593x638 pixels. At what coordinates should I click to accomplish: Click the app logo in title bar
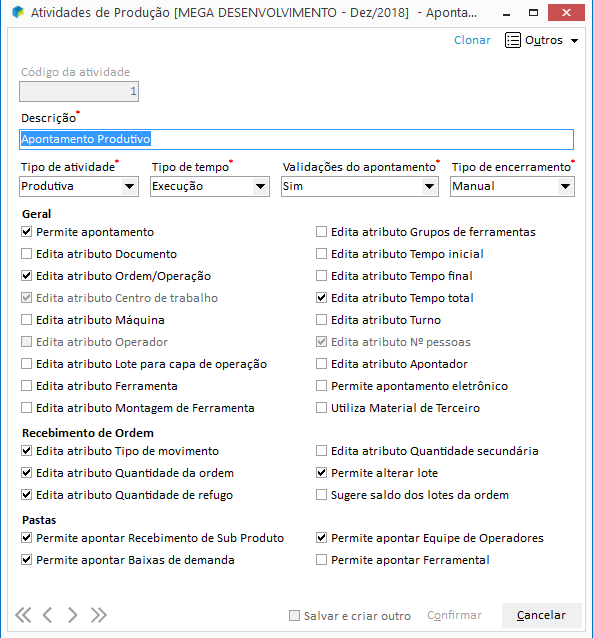click(x=18, y=13)
